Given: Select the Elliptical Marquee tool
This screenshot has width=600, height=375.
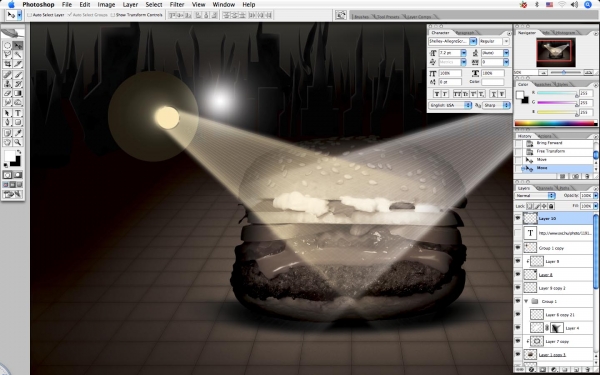Looking at the screenshot, I should coord(7,46).
